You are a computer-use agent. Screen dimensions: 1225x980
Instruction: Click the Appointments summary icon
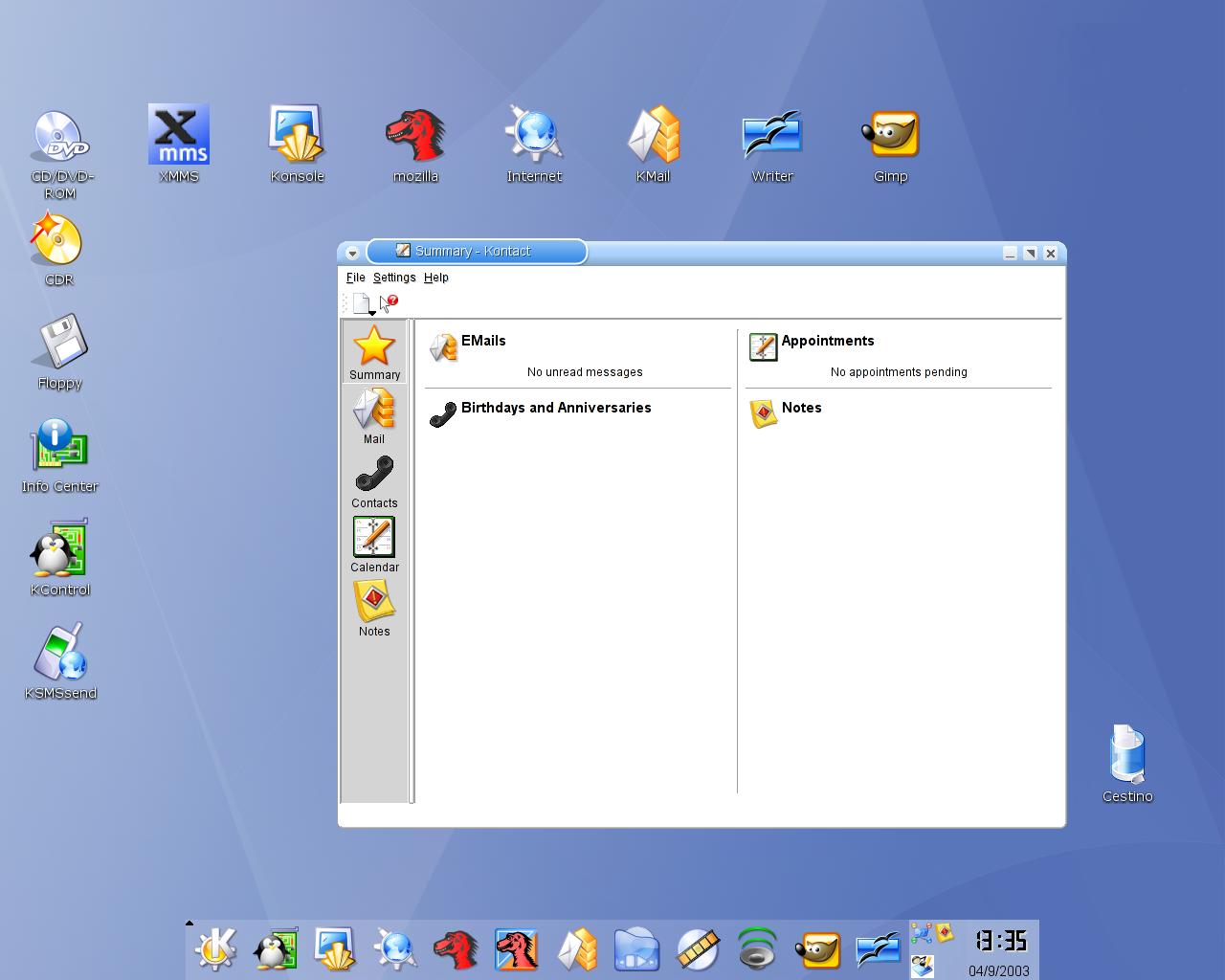click(763, 347)
